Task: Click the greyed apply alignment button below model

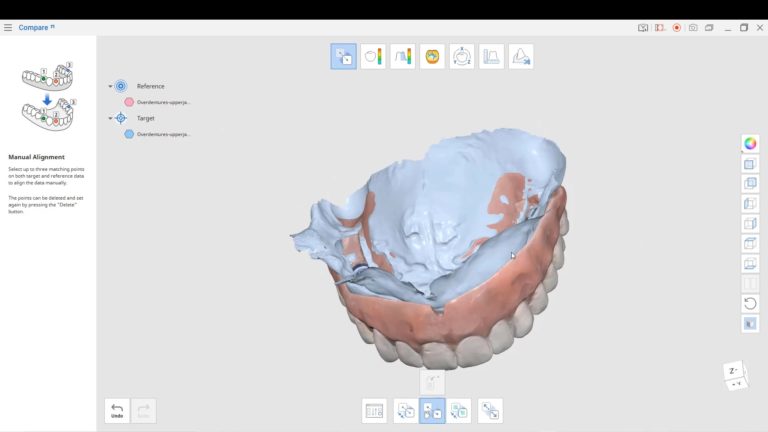Action: pyautogui.click(x=432, y=382)
